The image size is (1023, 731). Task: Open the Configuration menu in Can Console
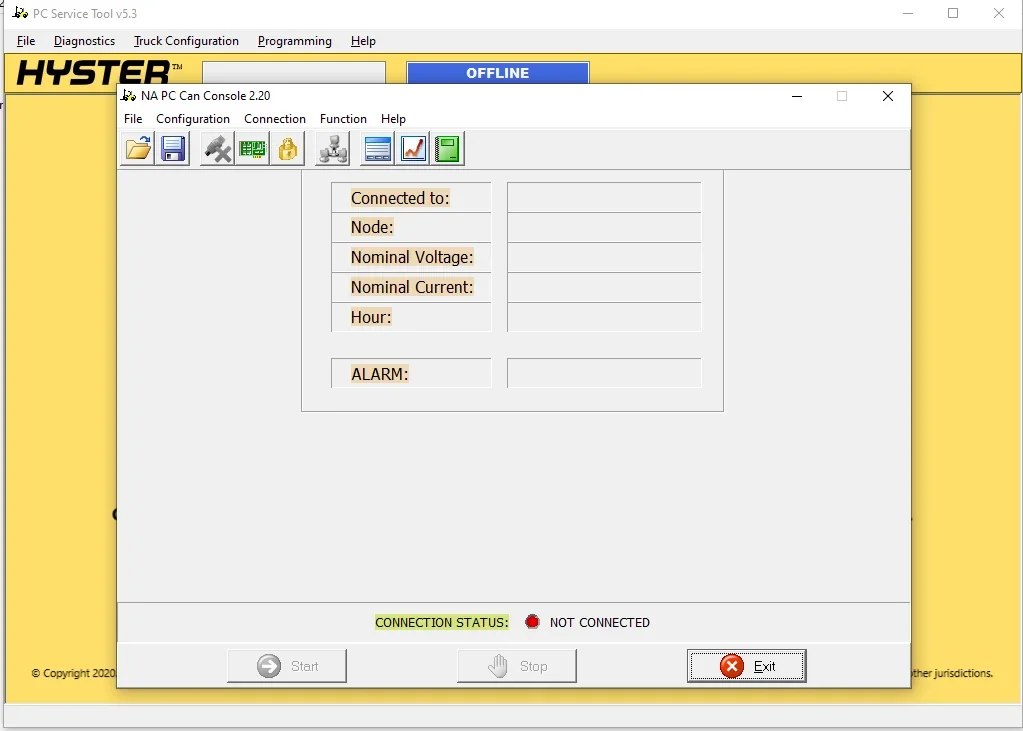pos(193,118)
